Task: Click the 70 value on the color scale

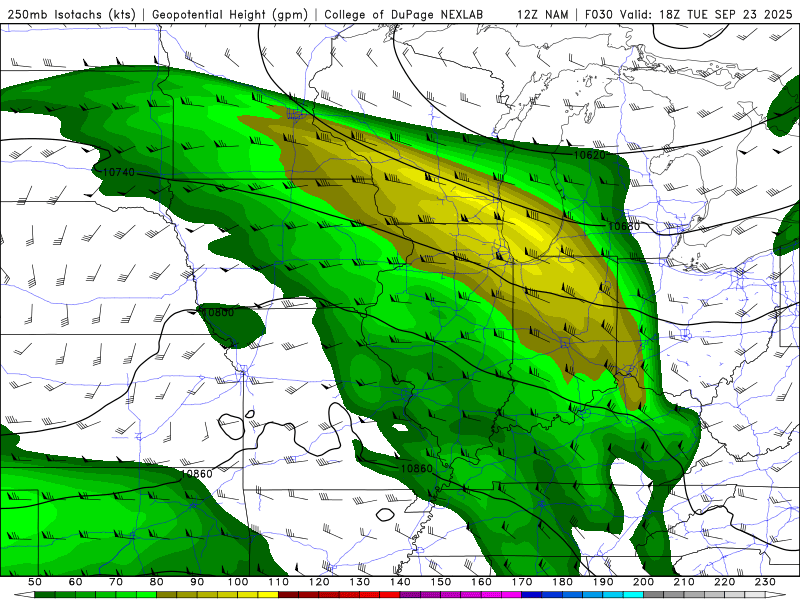Action: (116, 582)
